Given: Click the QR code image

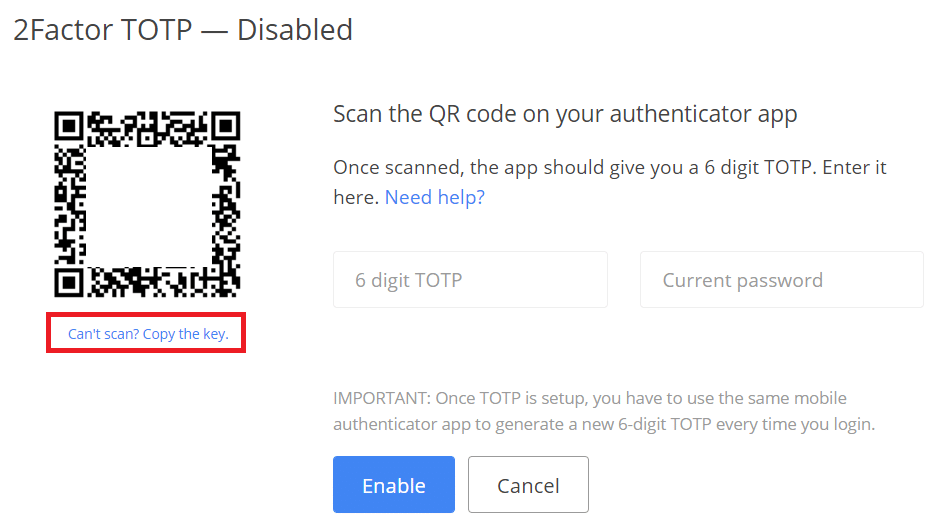Looking at the screenshot, I should coord(148,204).
